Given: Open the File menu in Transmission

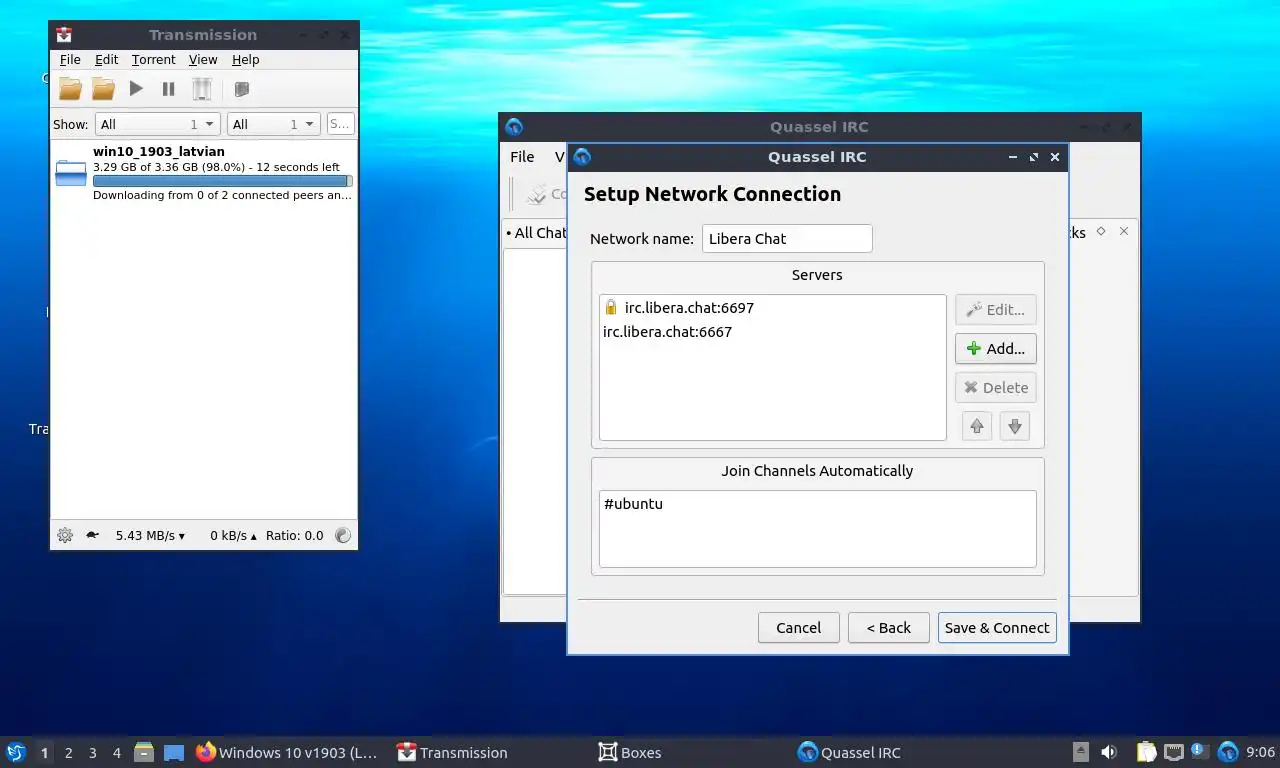Looking at the screenshot, I should click(70, 60).
